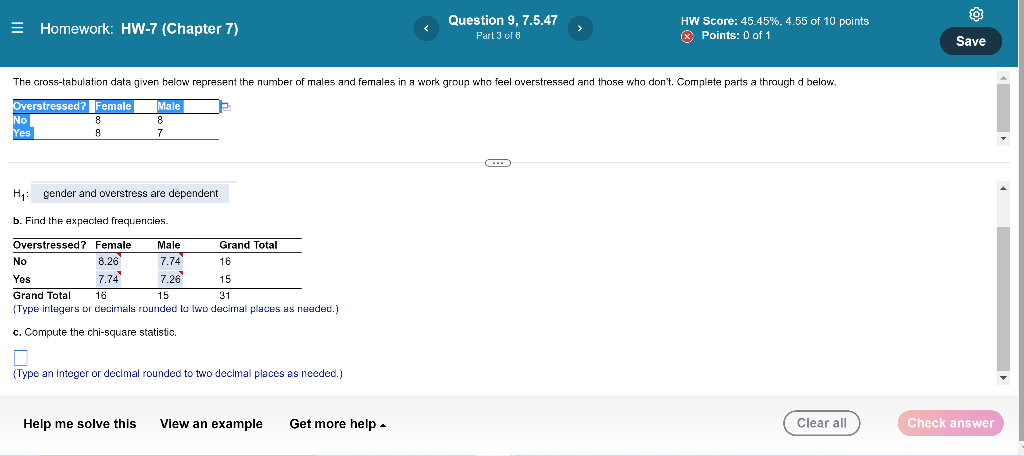This screenshot has width=1024, height=456.
Task: Click 'Grand Total' row label in expected table
Action: click(x=42, y=295)
